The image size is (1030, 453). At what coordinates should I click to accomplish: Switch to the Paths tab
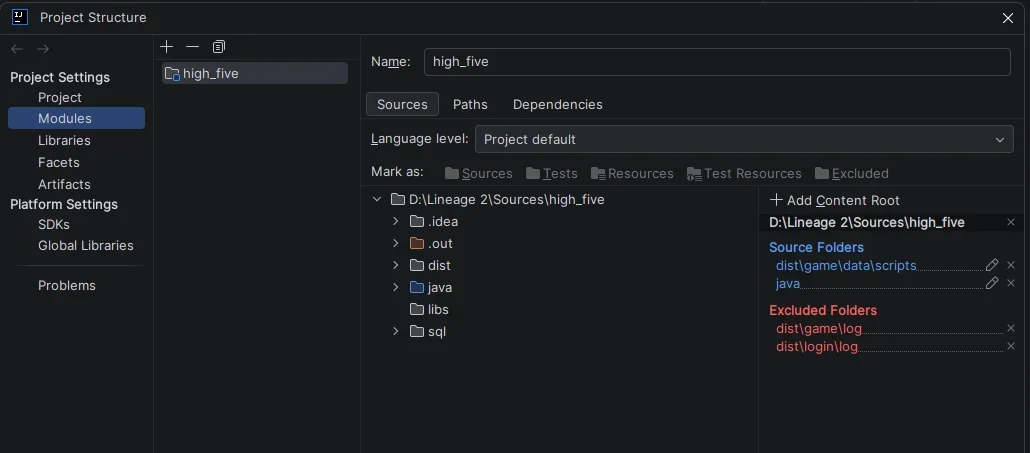coord(470,104)
